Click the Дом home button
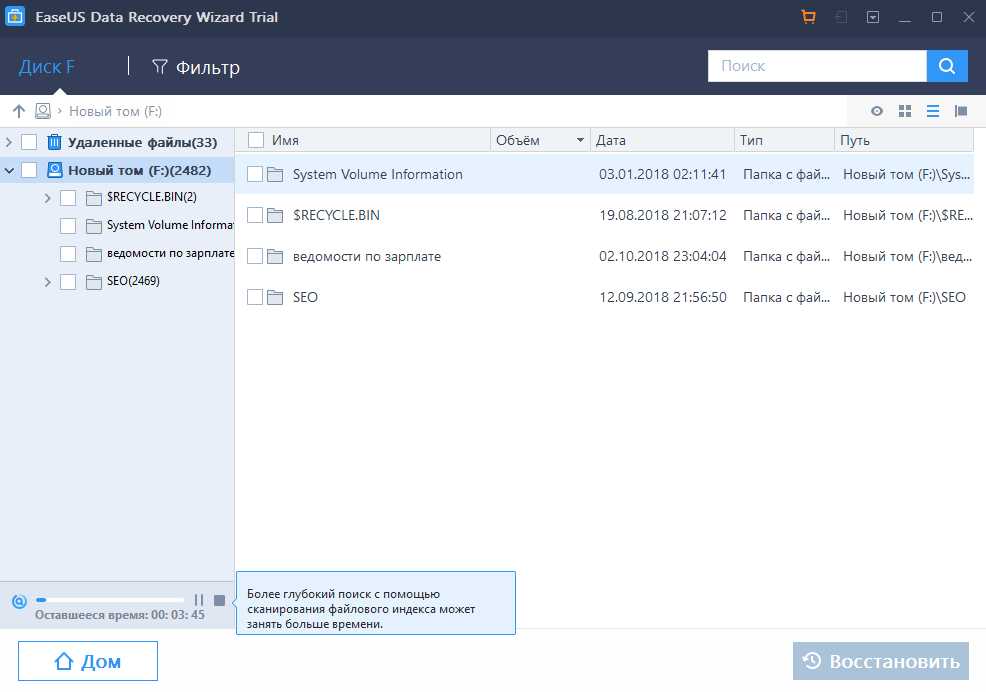The height and width of the screenshot is (692, 986). pos(88,661)
